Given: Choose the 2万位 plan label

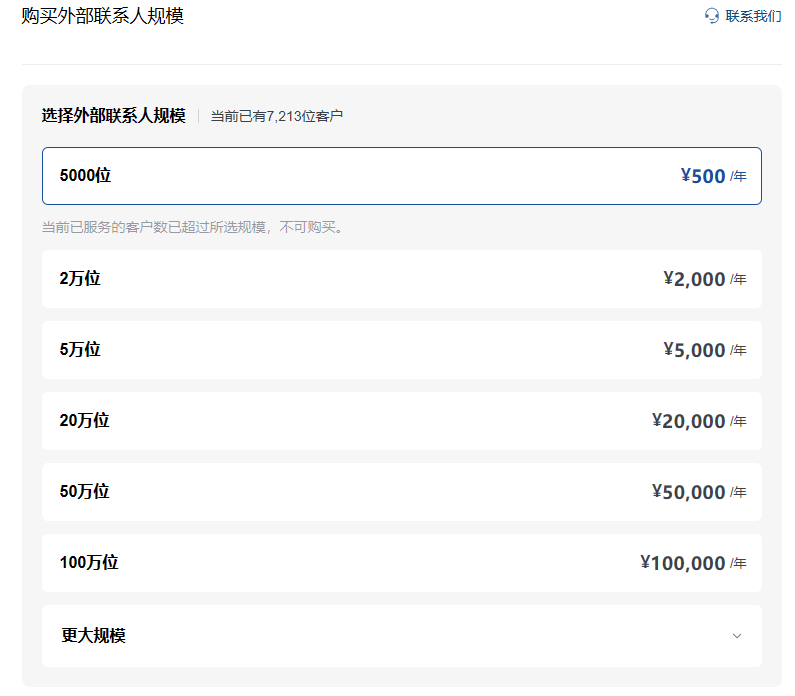Looking at the screenshot, I should click(x=80, y=279).
